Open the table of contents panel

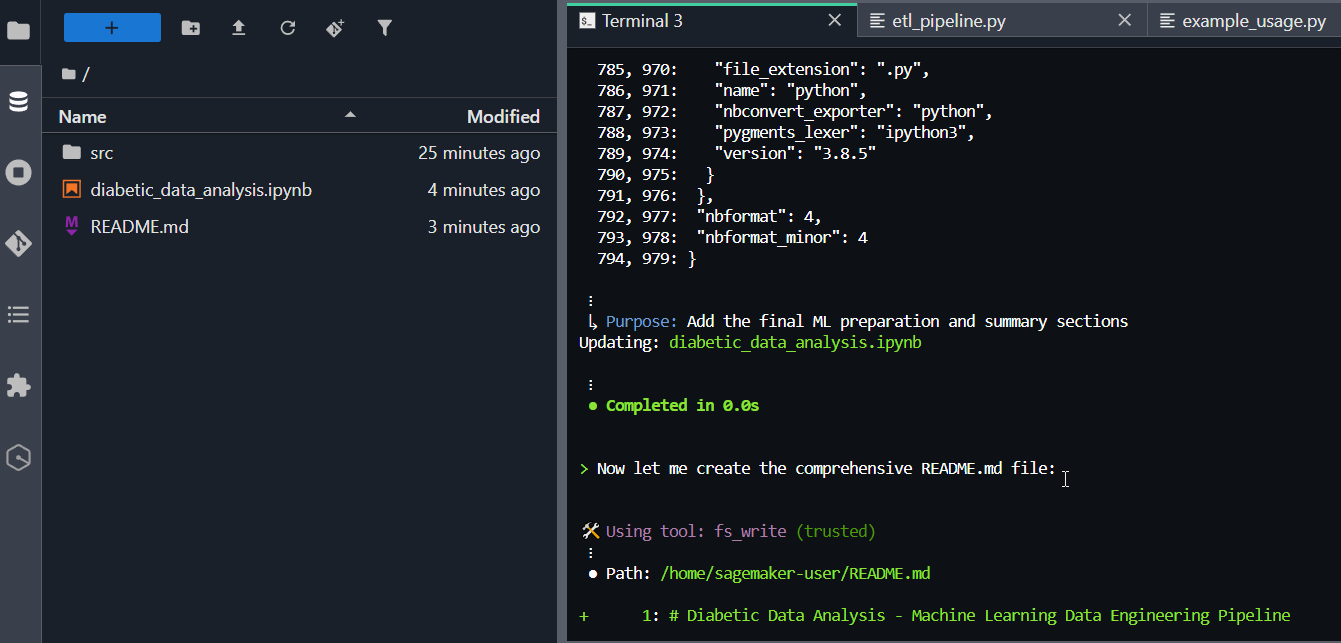(x=20, y=314)
